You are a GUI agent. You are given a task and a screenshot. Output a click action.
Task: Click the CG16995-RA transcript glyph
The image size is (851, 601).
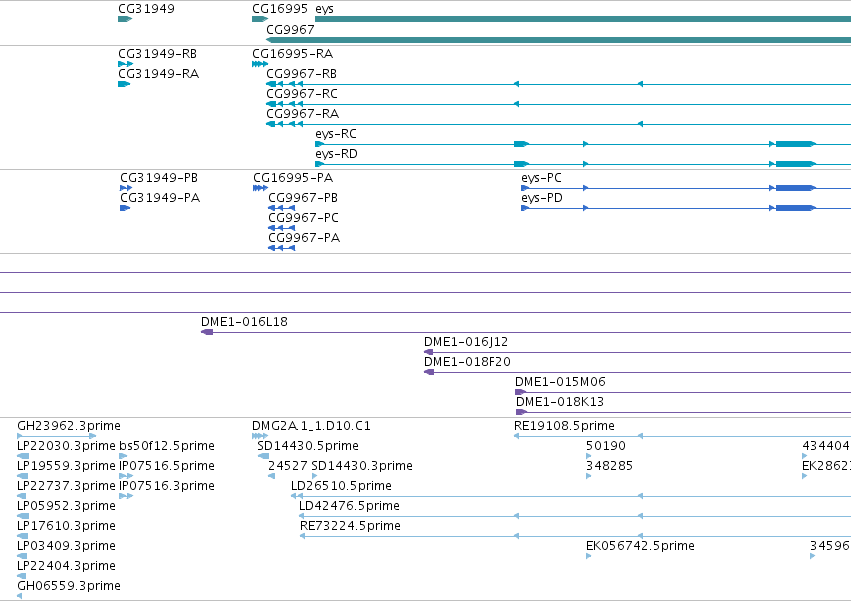pos(260,64)
